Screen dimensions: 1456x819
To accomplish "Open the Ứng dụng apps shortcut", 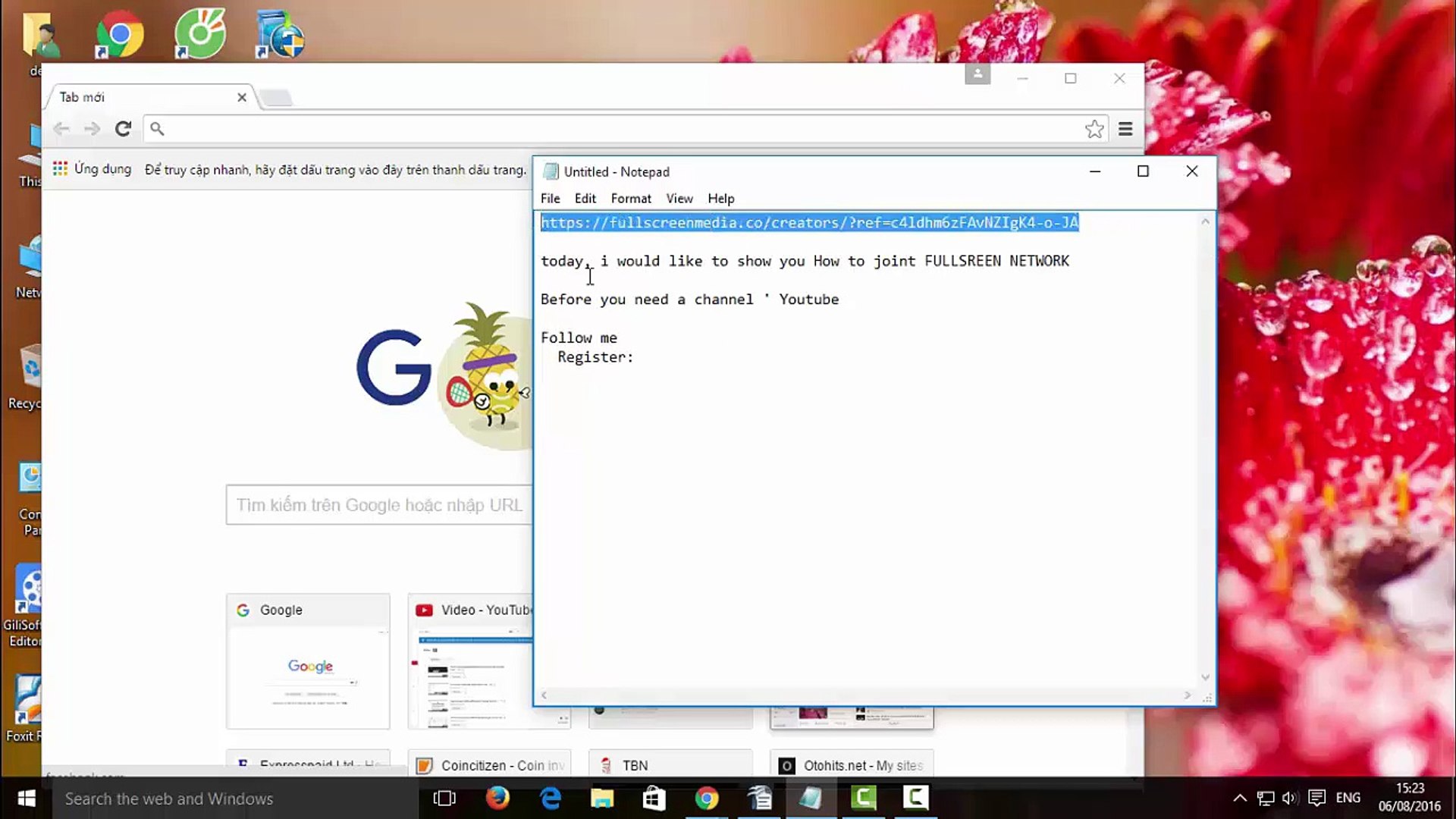I will coord(92,169).
